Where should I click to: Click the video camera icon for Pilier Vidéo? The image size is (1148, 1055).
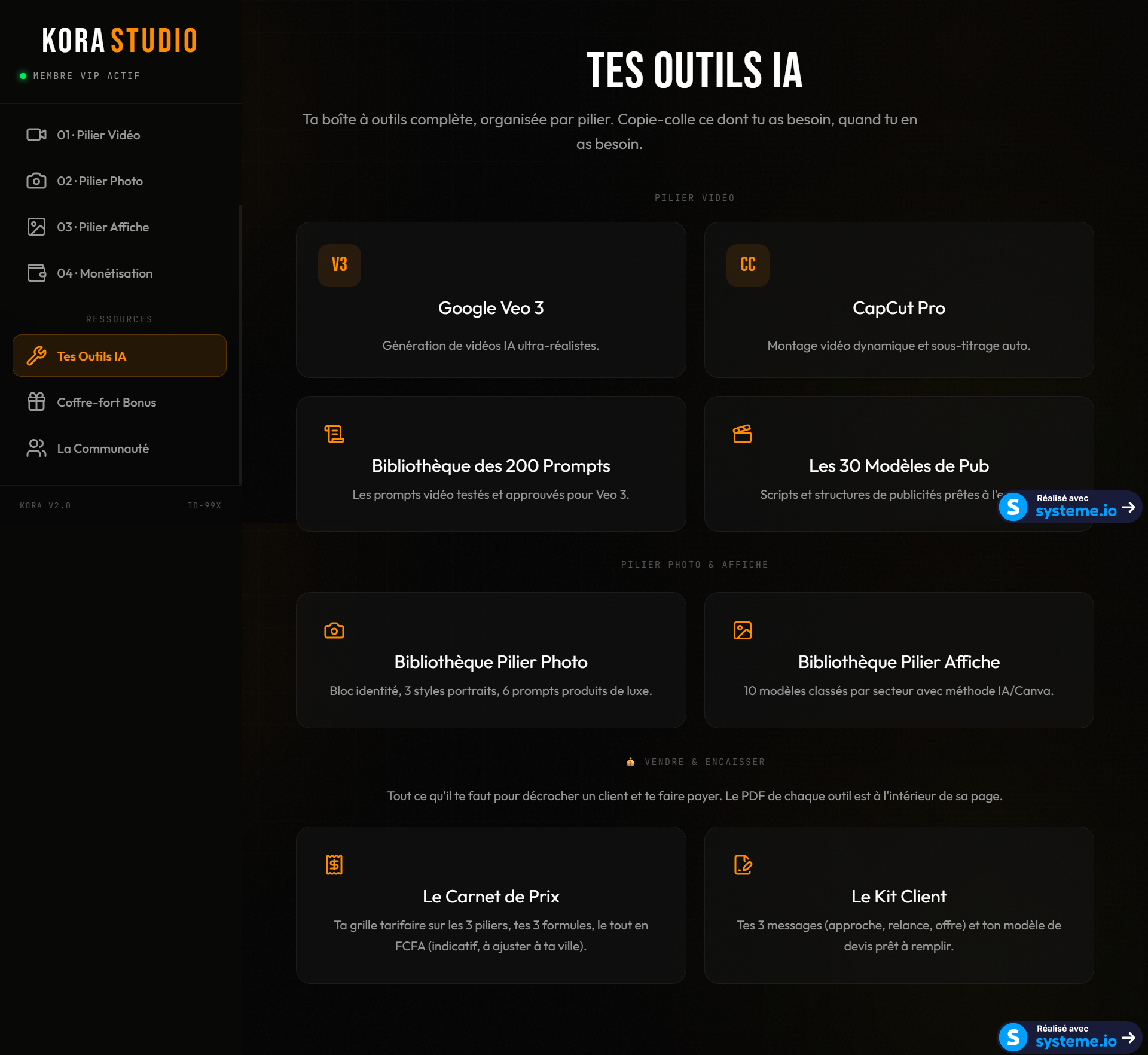(36, 135)
